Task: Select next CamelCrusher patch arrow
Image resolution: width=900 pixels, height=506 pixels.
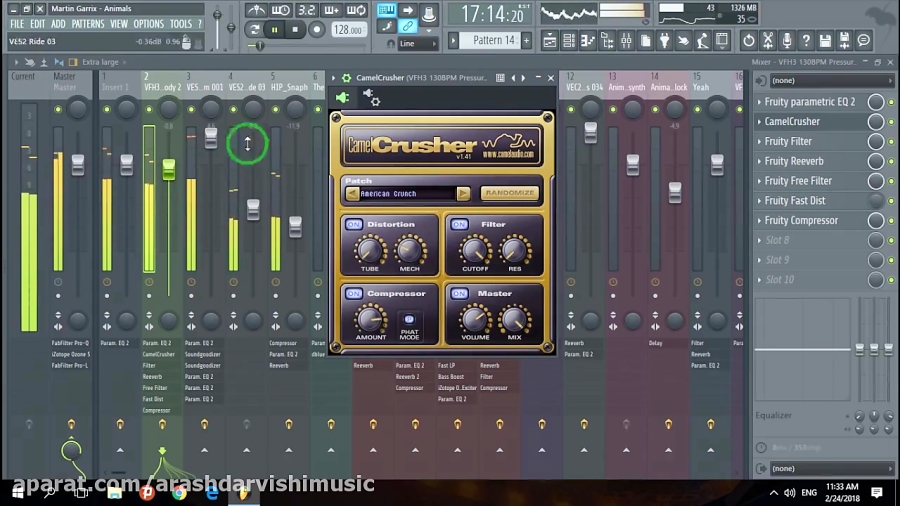Action: (463, 193)
